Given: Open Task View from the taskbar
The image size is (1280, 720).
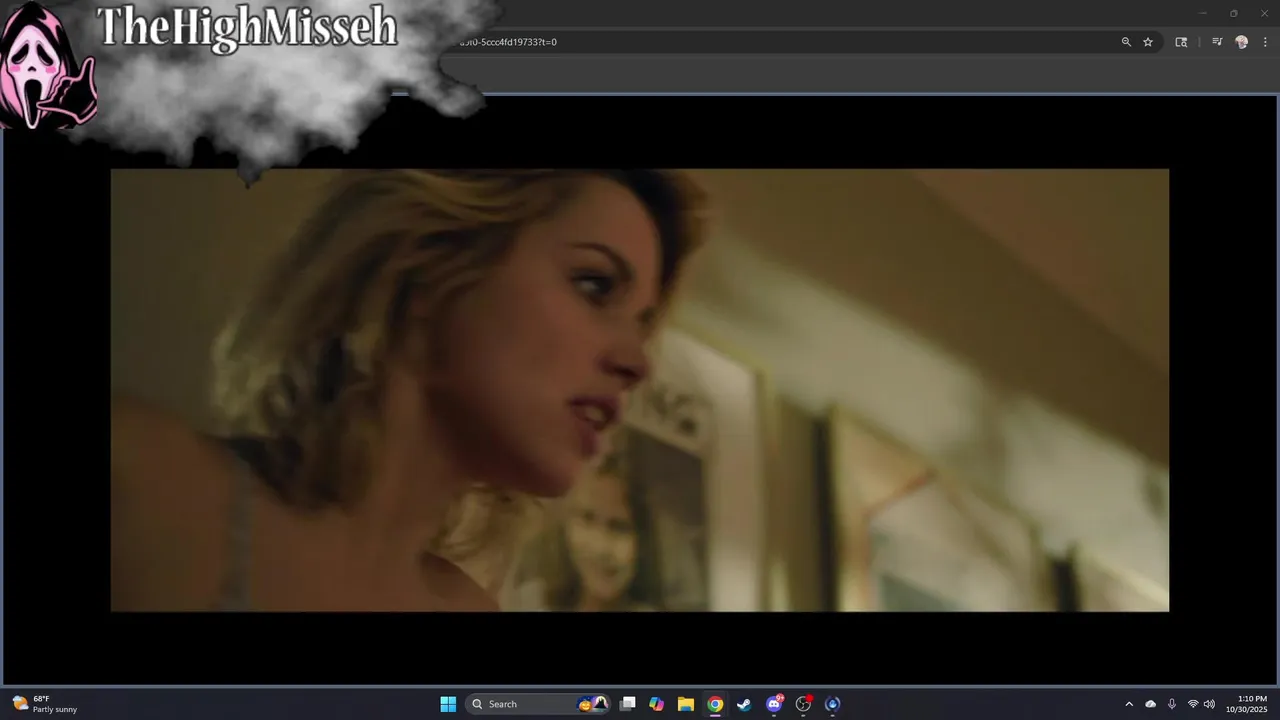Looking at the screenshot, I should [628, 704].
